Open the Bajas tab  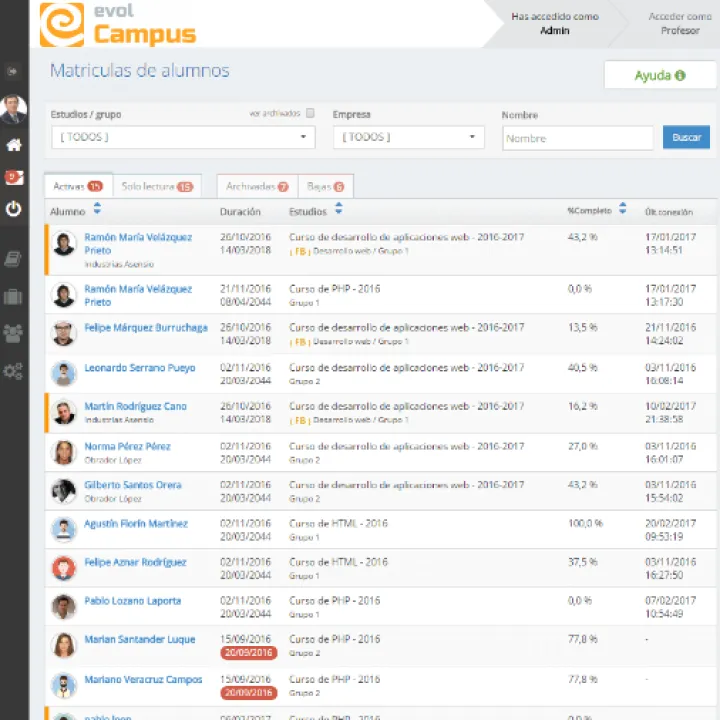tap(325, 186)
